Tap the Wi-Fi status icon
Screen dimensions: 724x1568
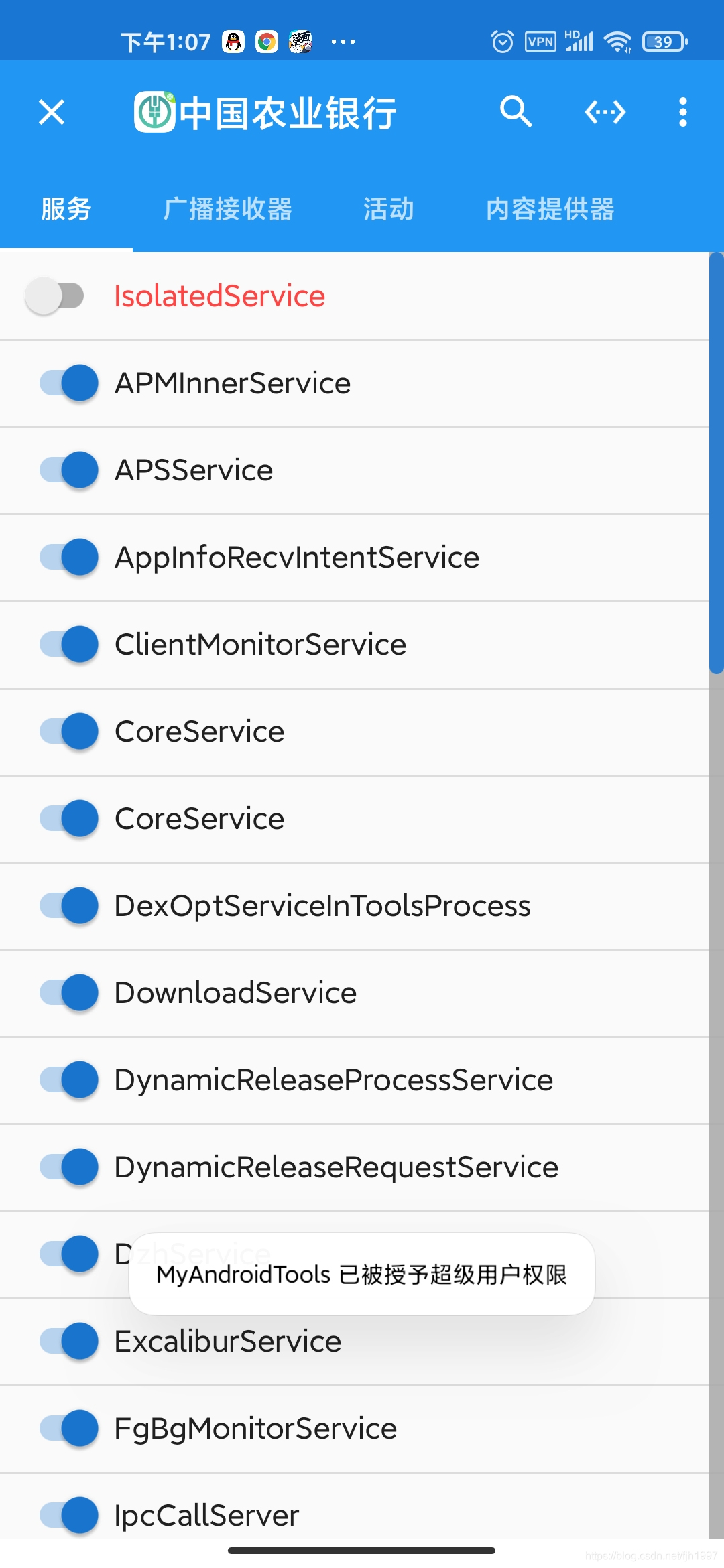(x=617, y=42)
